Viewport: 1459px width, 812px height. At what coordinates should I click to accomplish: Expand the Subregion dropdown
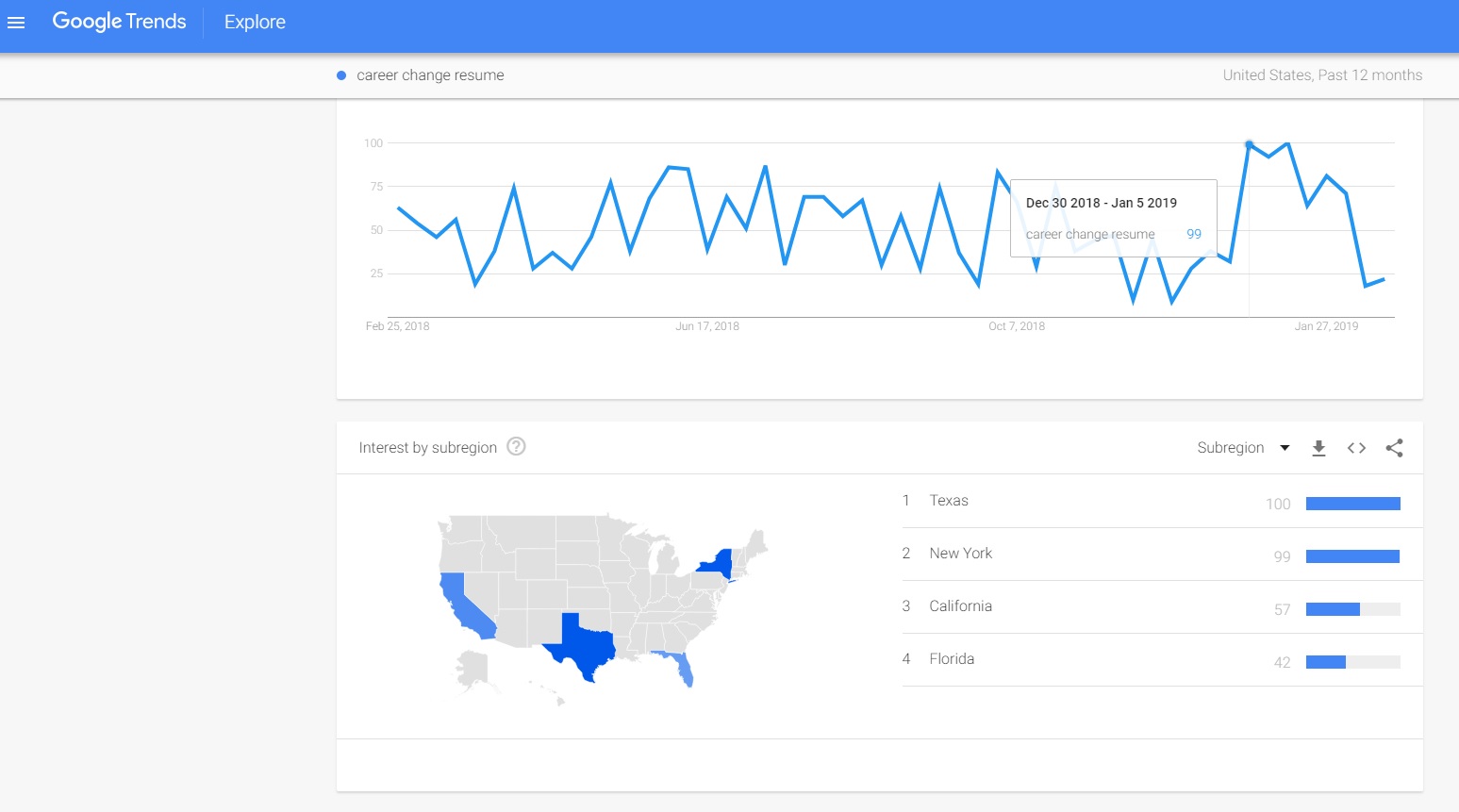[x=1242, y=447]
